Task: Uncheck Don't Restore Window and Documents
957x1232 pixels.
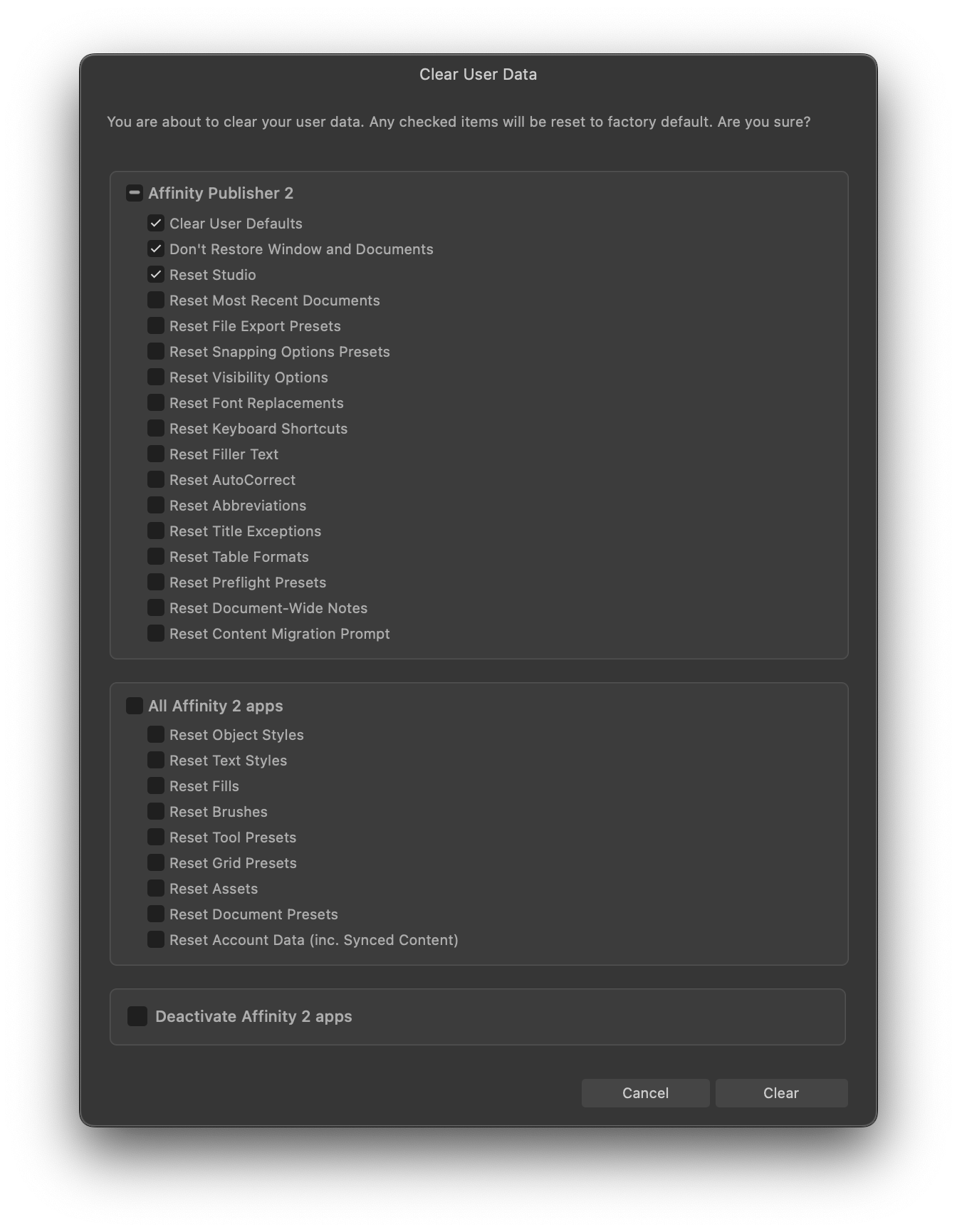Action: 156,249
